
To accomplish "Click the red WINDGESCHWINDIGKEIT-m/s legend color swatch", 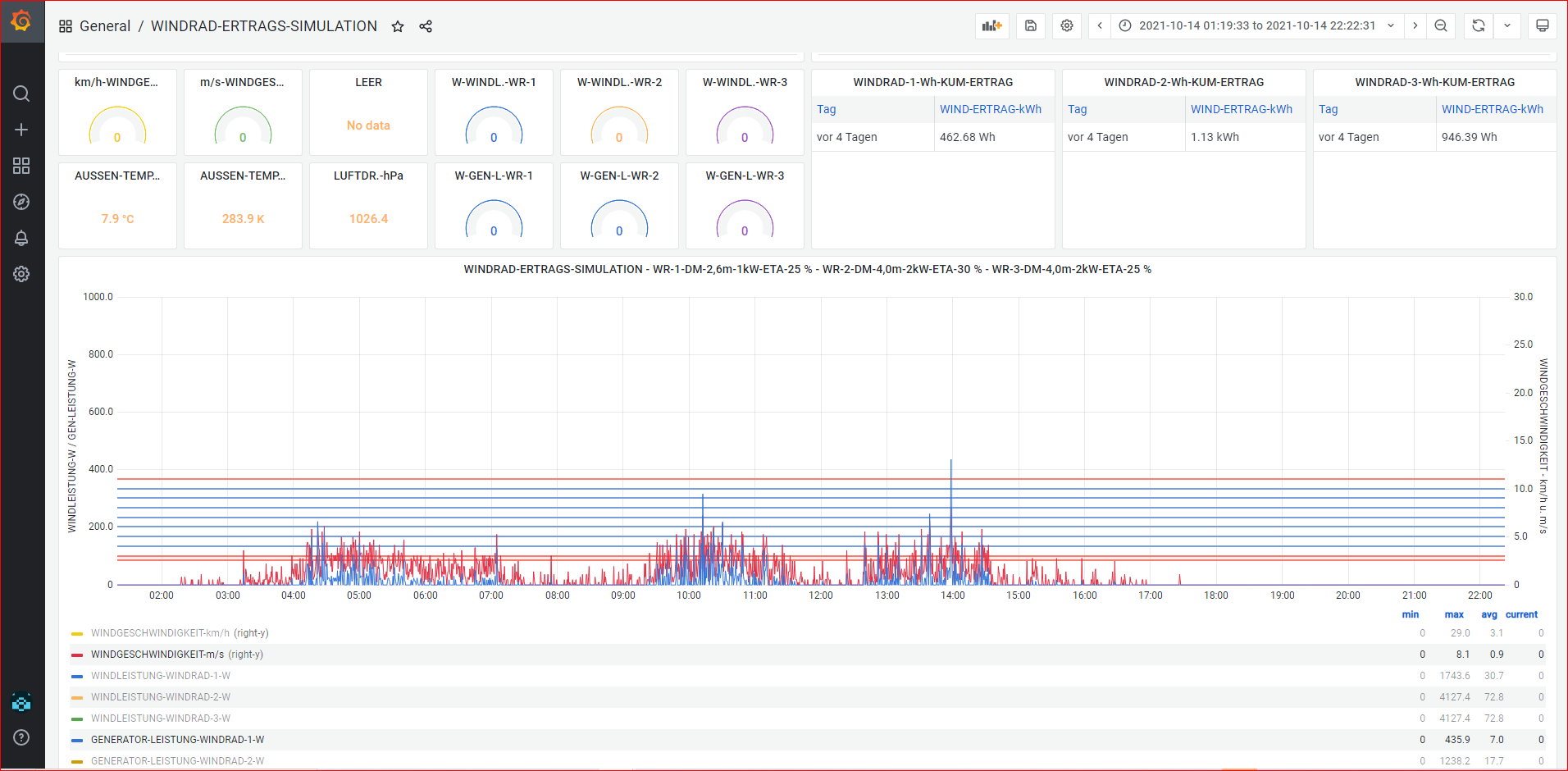I will tap(77, 655).
